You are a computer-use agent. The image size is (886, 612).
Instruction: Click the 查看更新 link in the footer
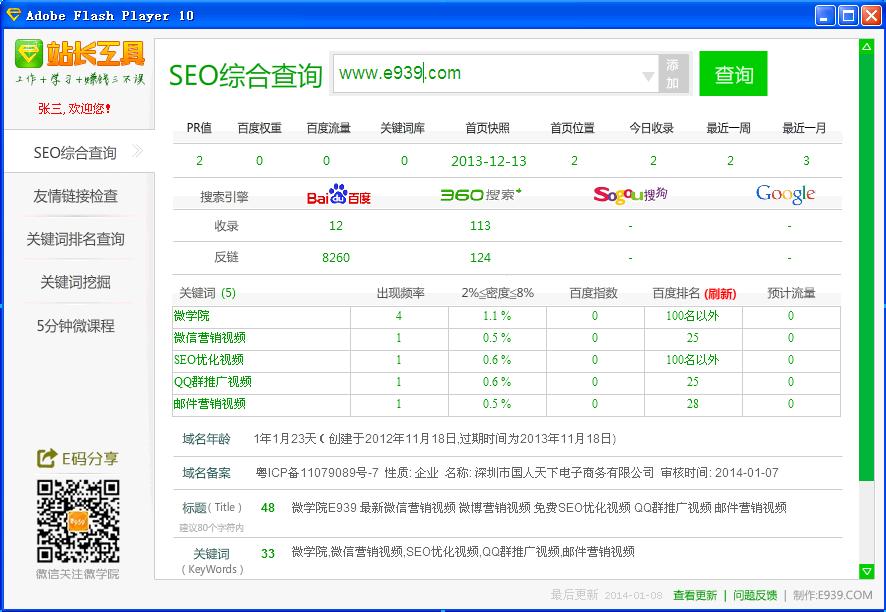coord(695,595)
